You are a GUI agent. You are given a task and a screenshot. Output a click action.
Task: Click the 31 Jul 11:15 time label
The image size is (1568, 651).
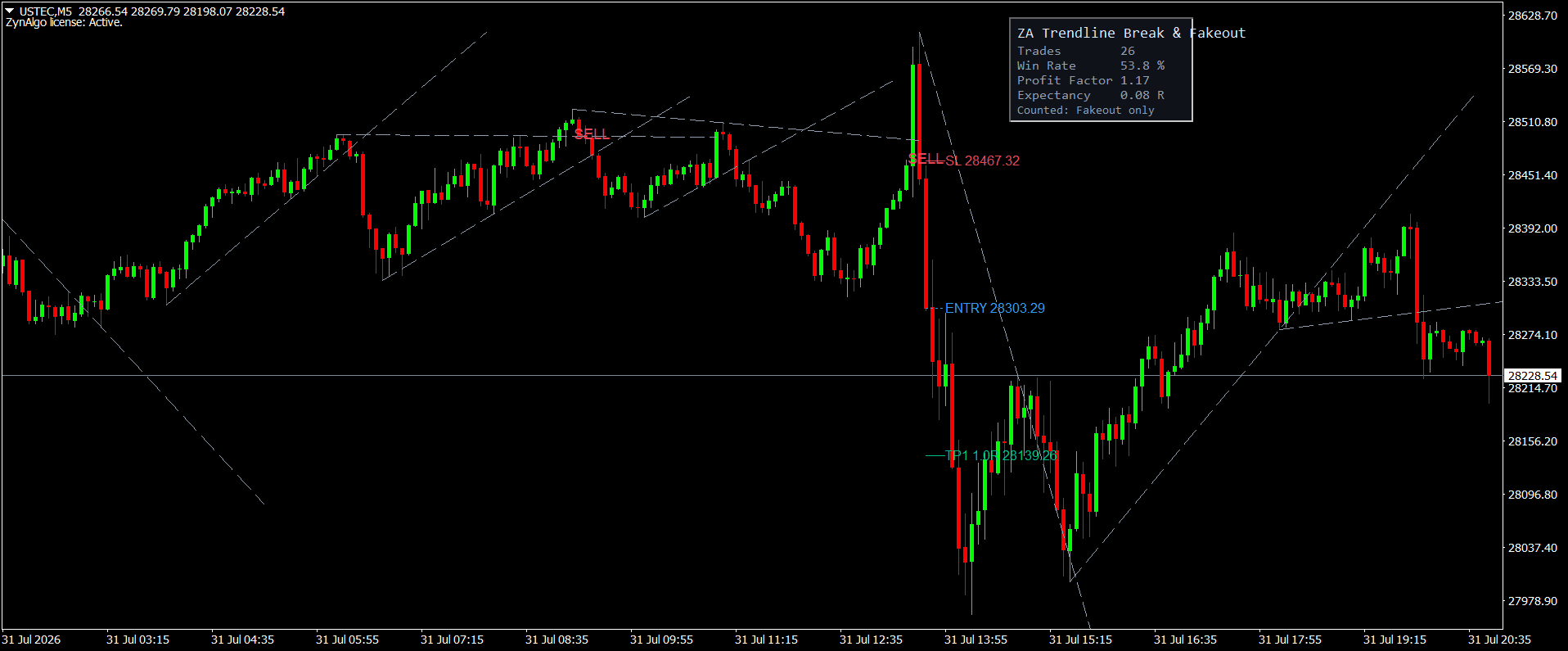(x=766, y=640)
